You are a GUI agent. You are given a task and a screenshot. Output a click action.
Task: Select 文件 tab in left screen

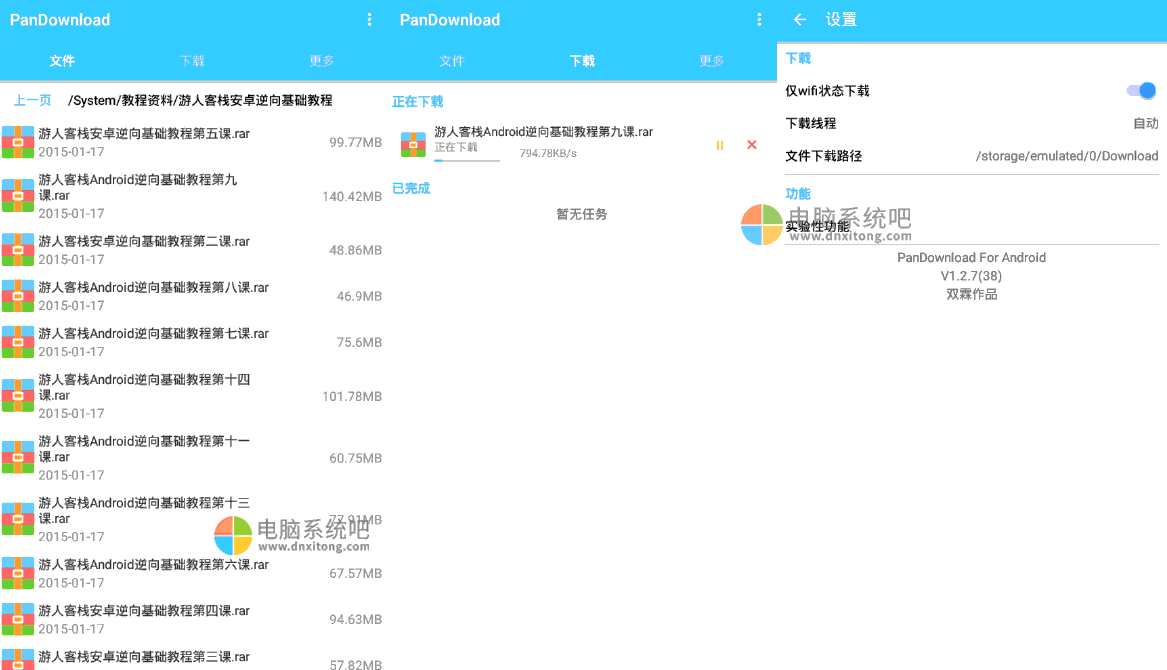click(x=62, y=61)
